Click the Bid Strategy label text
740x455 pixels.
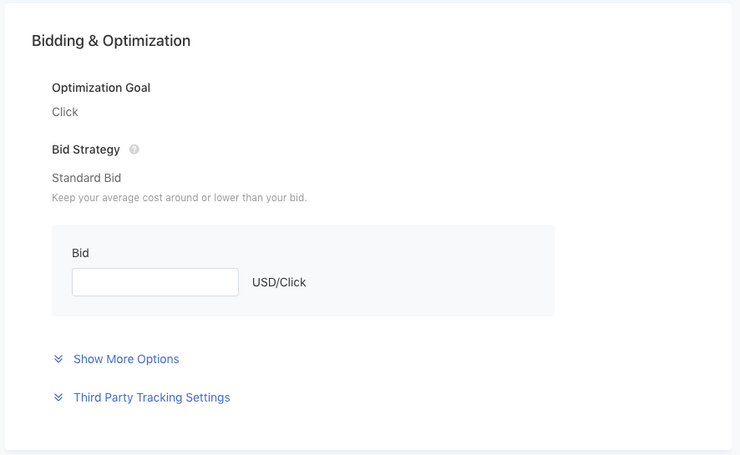[86, 150]
